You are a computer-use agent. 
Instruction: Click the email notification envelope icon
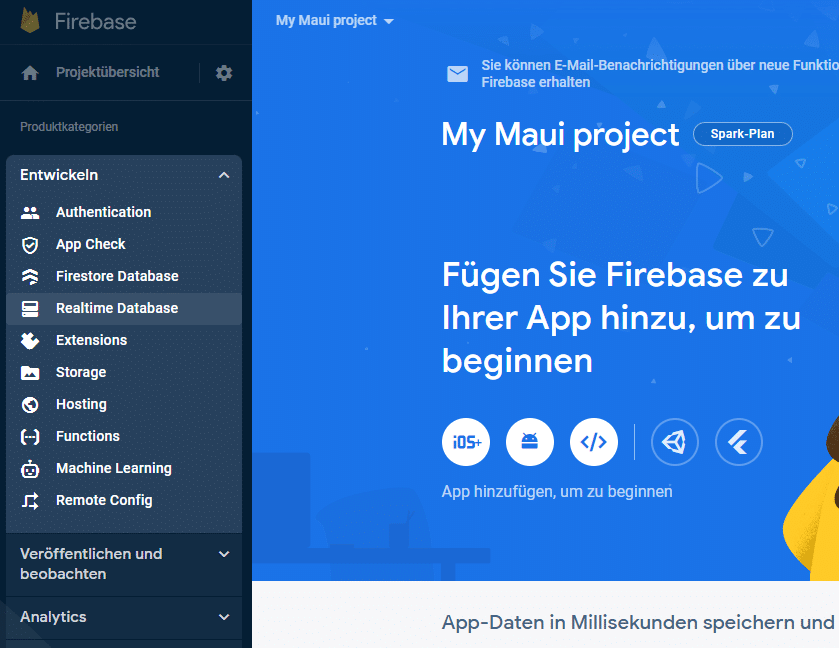(x=457, y=74)
